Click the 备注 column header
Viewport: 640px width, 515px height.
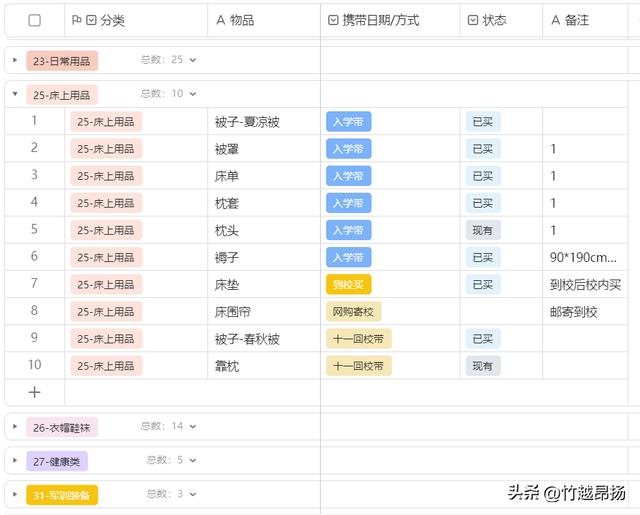[585, 20]
